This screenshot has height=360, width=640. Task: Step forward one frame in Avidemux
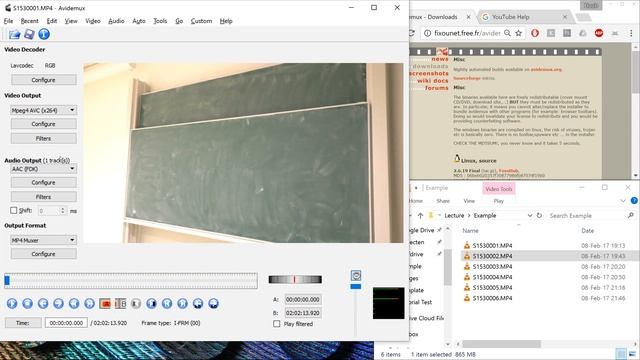[x=58, y=303]
